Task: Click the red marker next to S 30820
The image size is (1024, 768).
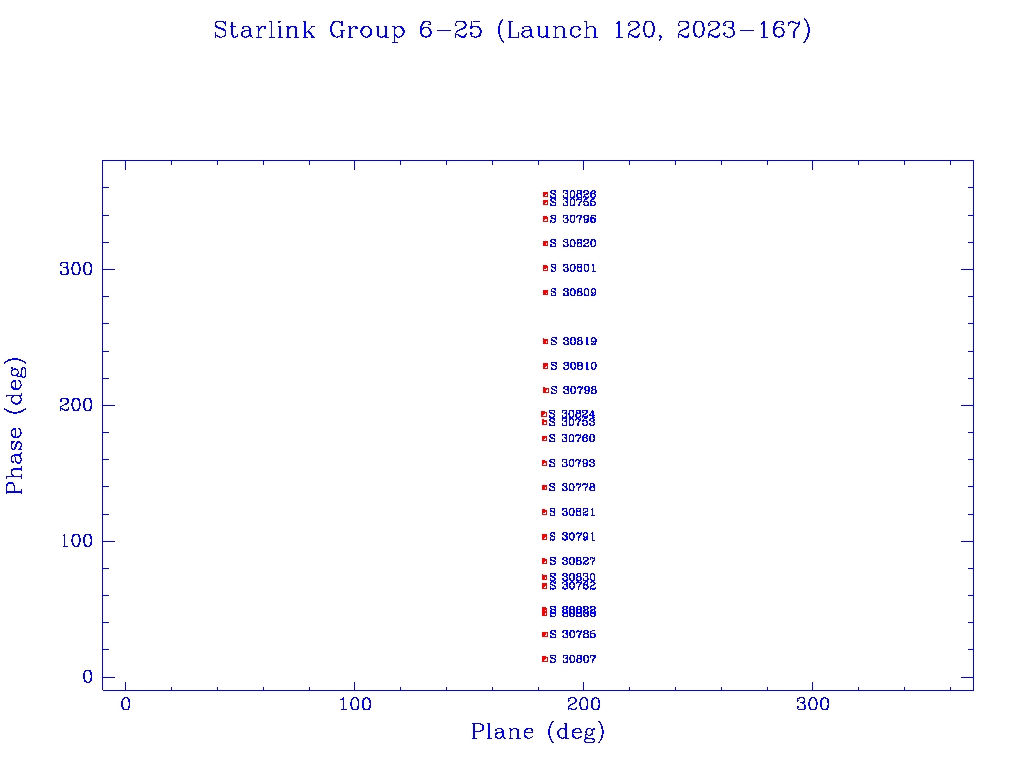Action: pos(545,243)
